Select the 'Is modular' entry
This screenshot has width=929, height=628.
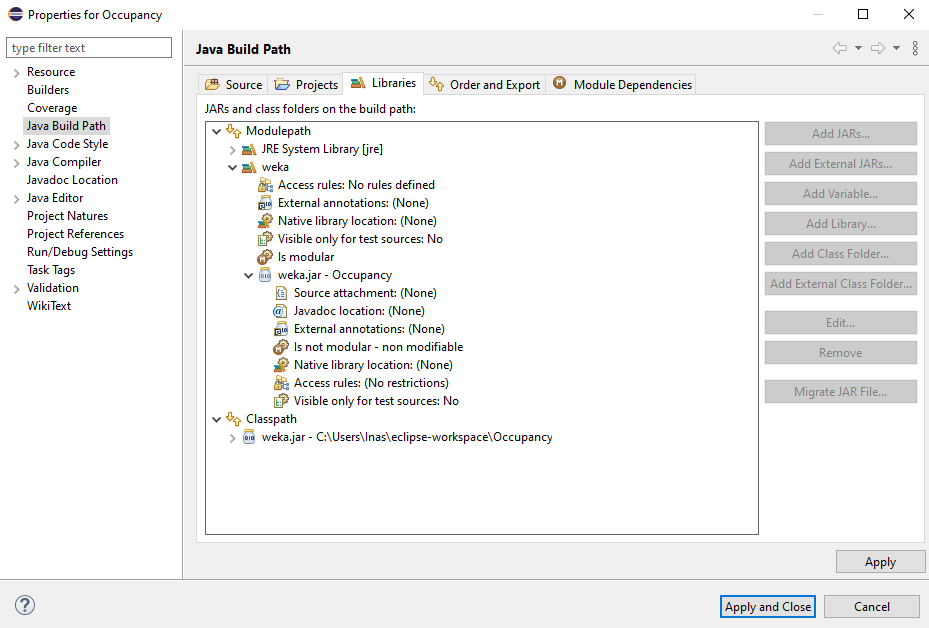coord(305,257)
